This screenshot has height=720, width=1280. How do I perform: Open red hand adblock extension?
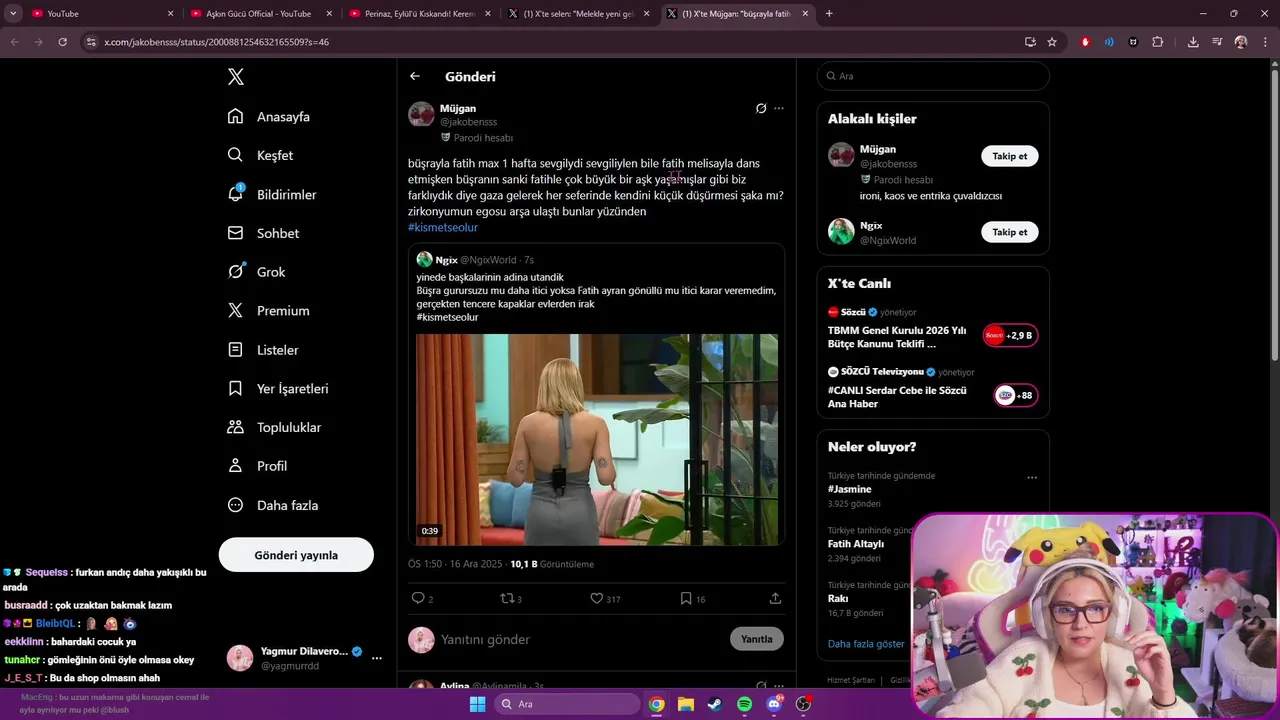1085,42
